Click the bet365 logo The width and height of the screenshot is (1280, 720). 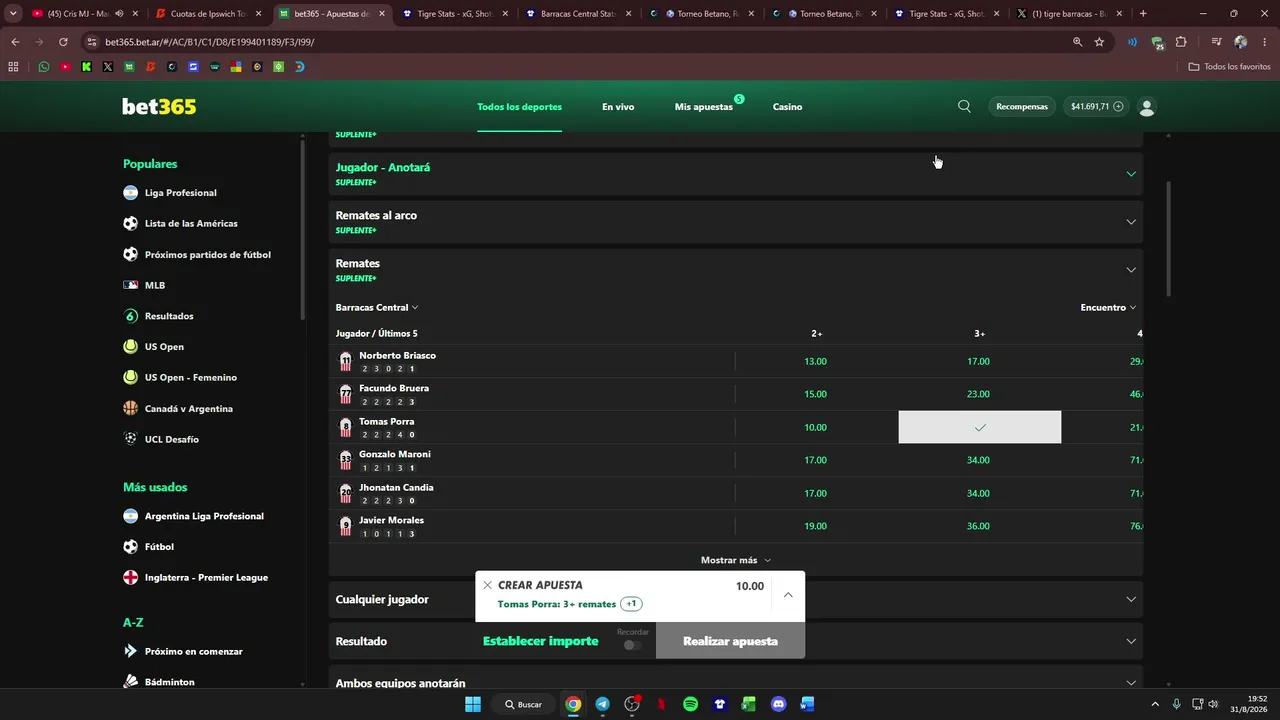159,107
